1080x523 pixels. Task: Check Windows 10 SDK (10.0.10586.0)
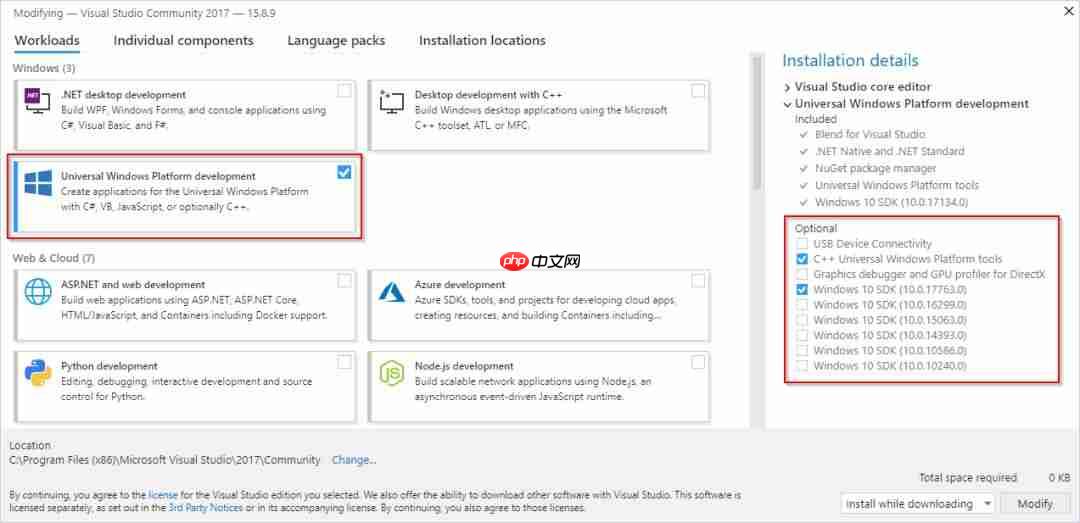[x=802, y=350]
